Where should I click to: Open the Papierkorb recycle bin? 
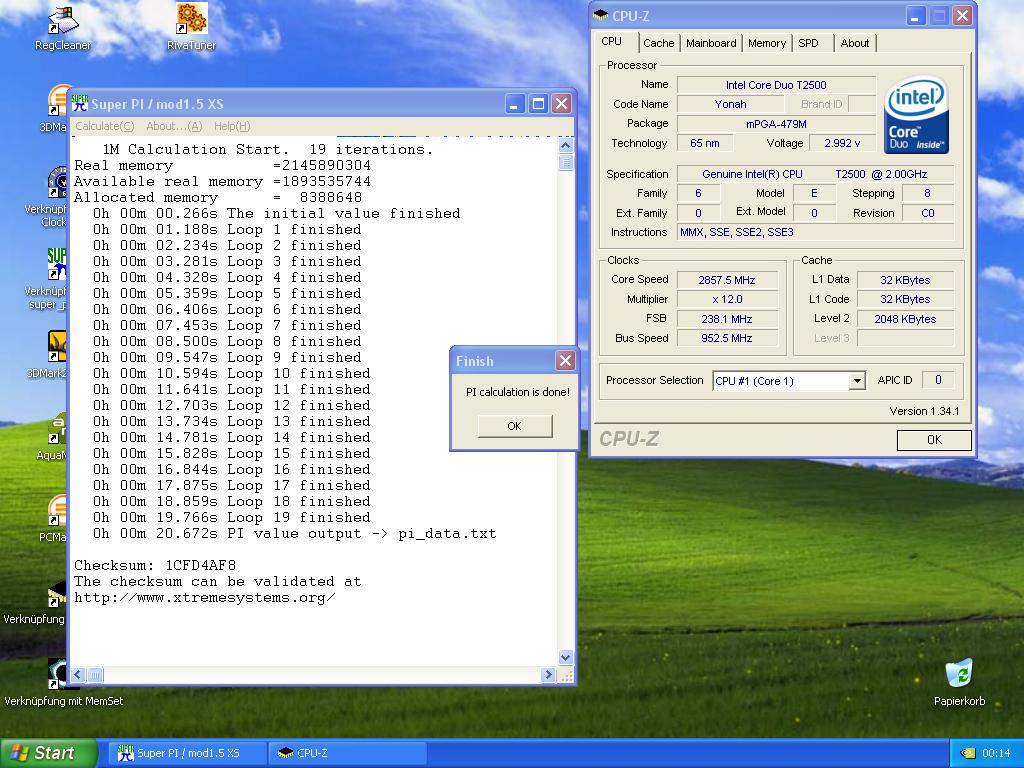[x=959, y=674]
